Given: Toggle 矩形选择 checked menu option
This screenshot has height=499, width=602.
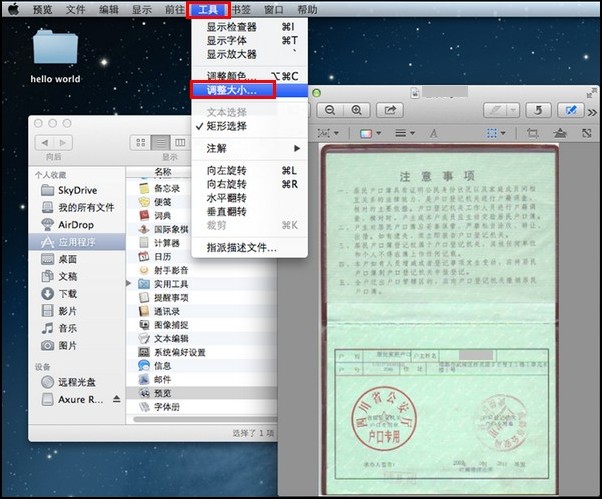Looking at the screenshot, I should (227, 126).
